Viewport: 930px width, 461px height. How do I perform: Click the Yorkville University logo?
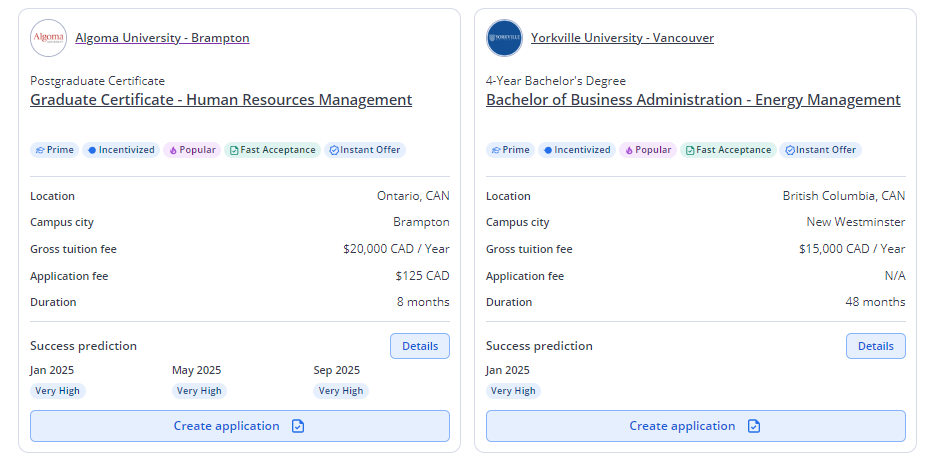[x=504, y=38]
